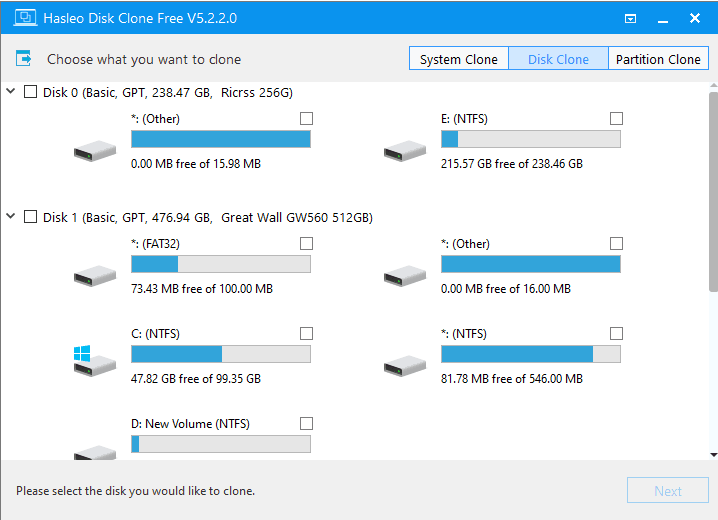Viewport: 718px width, 520px height.
Task: Check the Disk 0 checkbox
Action: (30, 92)
